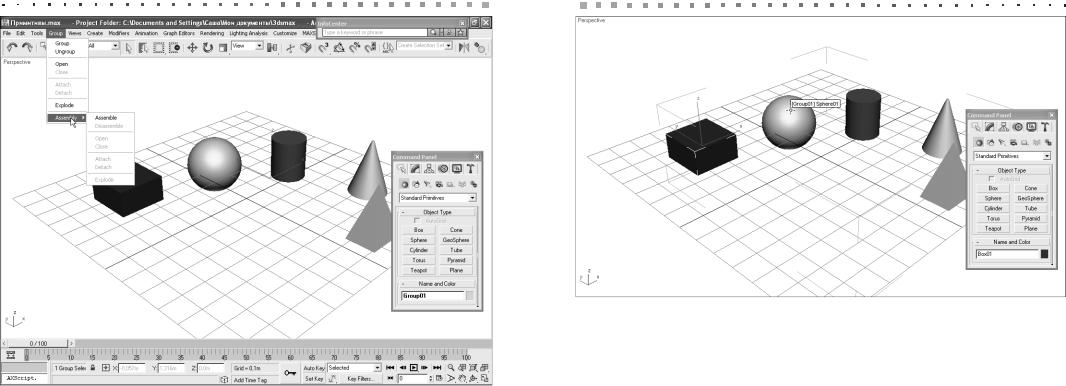The height and width of the screenshot is (386, 1066).
Task: Toggle the AutoGrid checkbox in the Group01 Command Panel
Action: (x=417, y=221)
